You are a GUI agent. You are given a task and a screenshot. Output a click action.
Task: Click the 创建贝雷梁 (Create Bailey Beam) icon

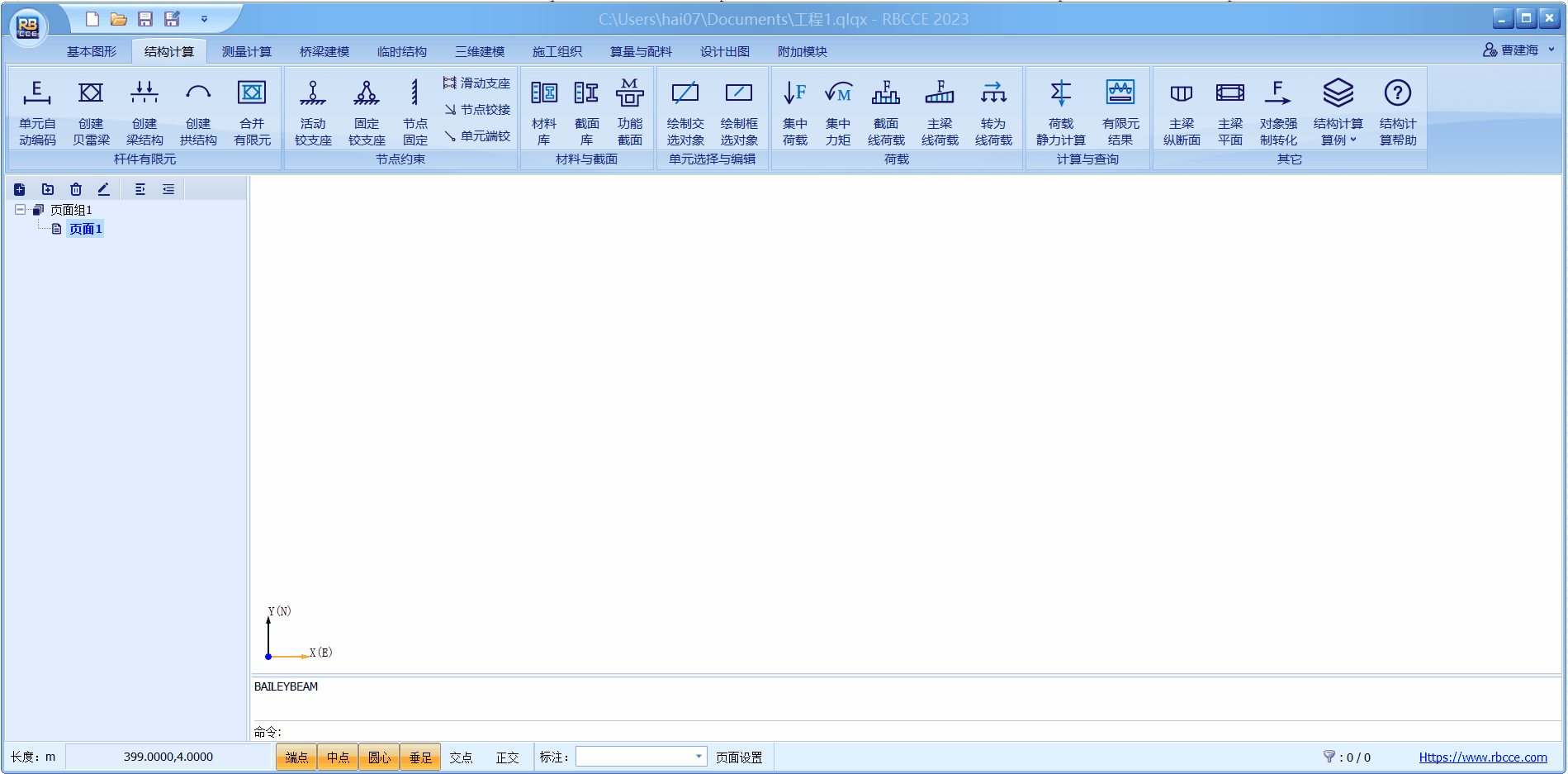click(91, 112)
